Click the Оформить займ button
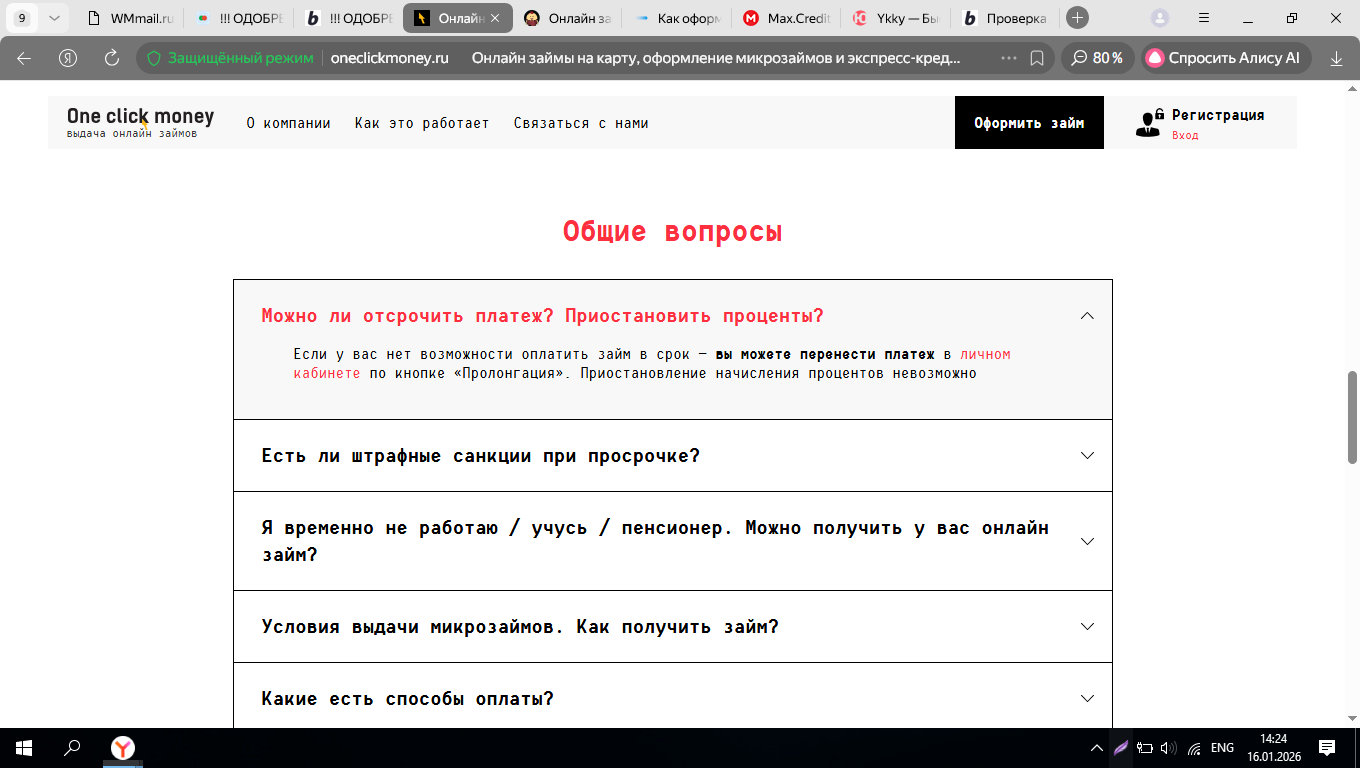 click(1029, 123)
